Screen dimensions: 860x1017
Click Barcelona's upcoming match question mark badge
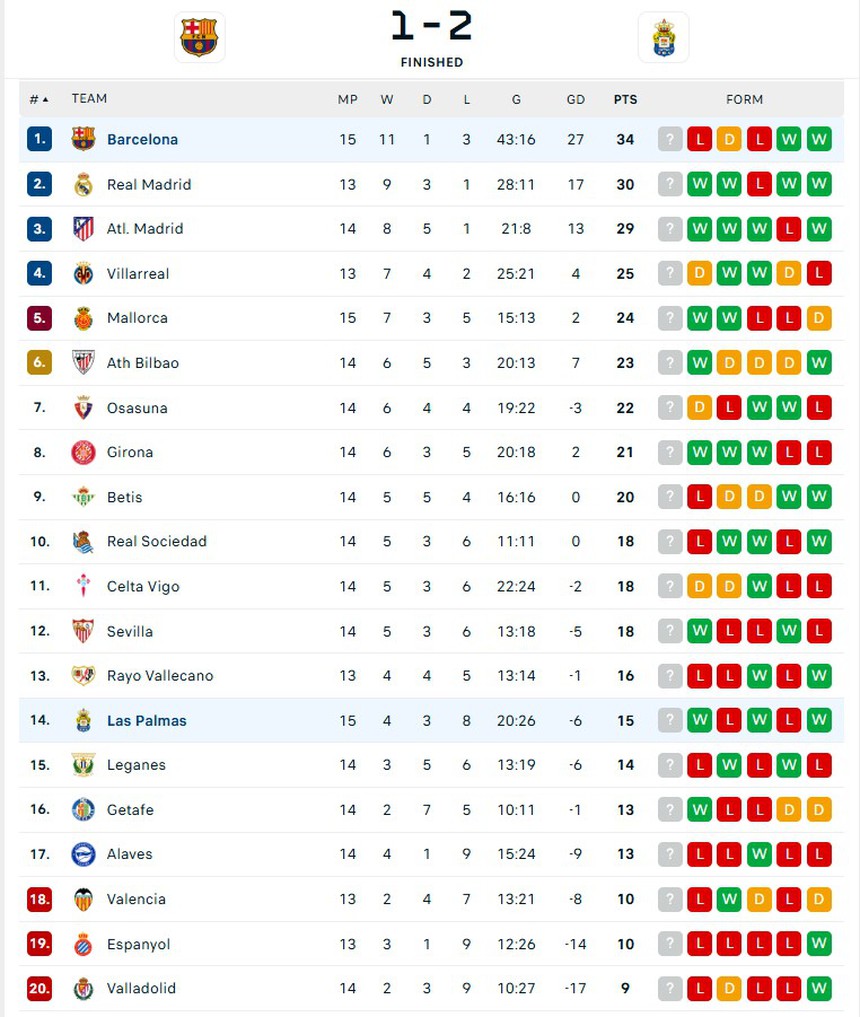(x=670, y=139)
